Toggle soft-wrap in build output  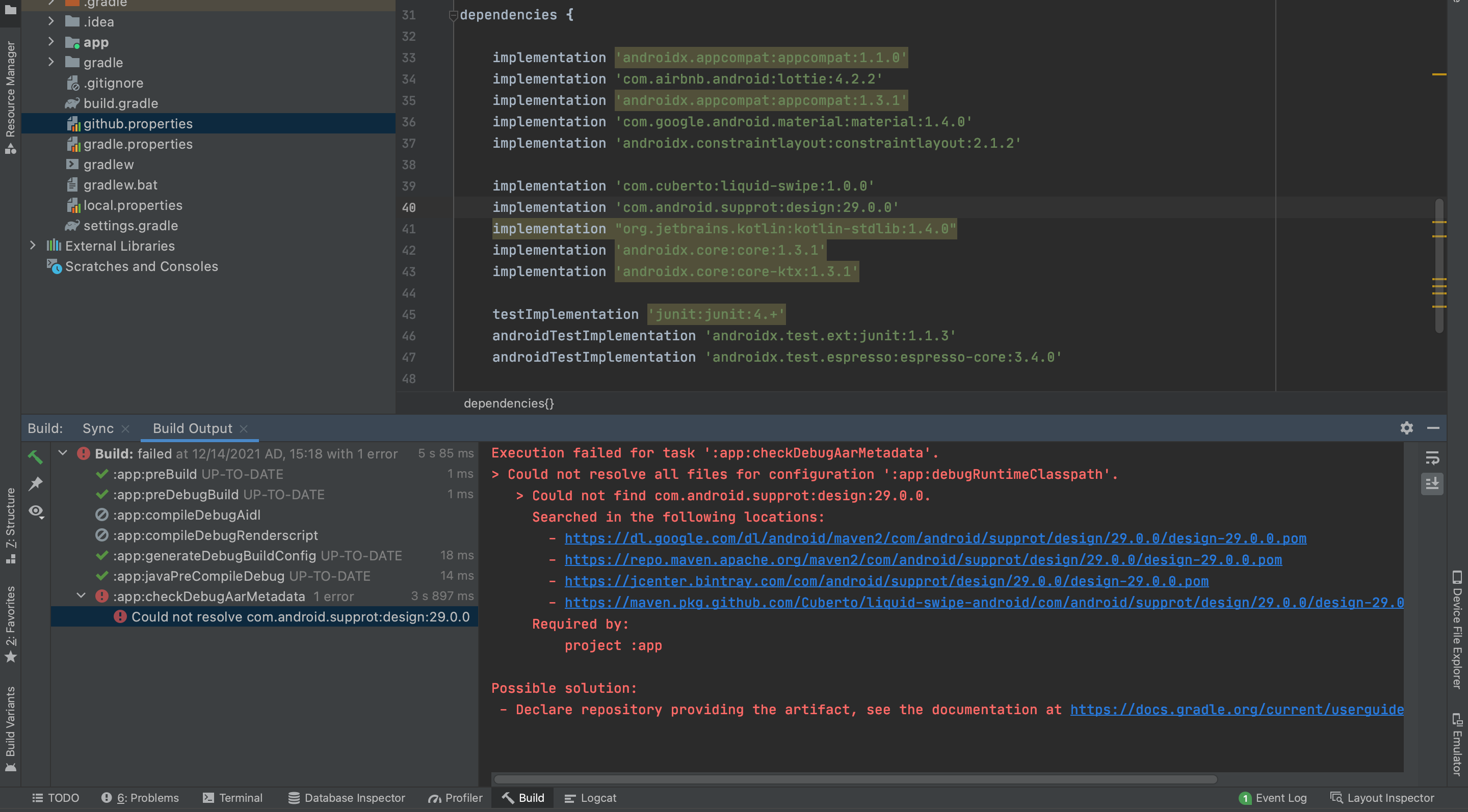[1432, 458]
